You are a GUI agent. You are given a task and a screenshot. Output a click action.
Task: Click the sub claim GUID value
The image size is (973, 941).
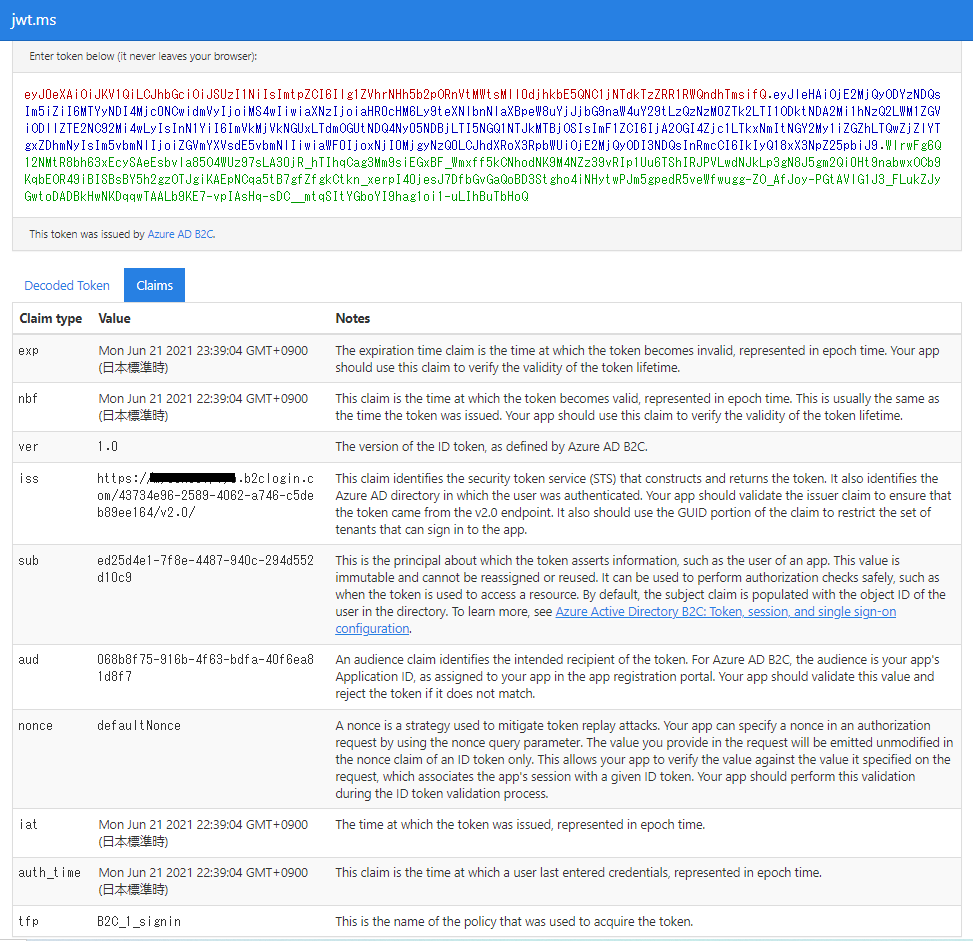(x=205, y=569)
